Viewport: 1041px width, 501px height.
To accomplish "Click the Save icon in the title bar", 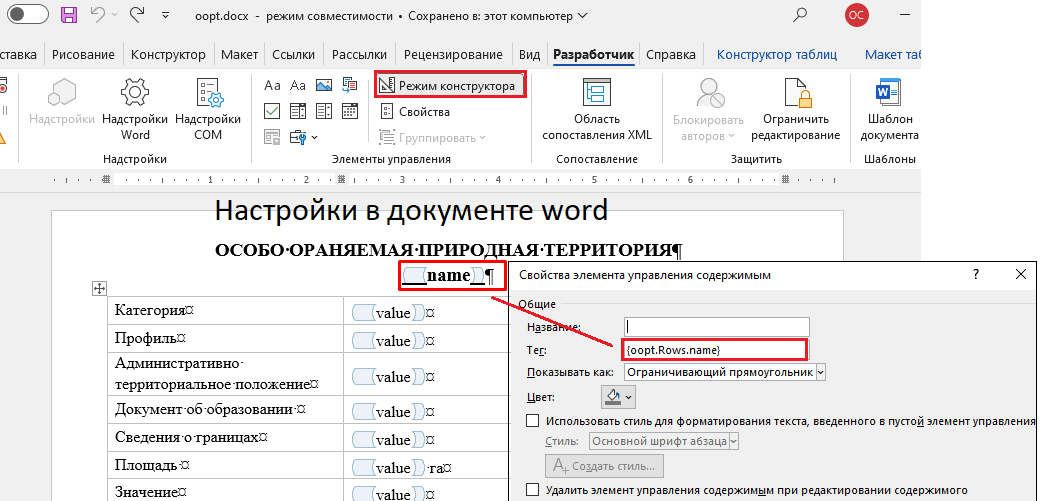I will pos(69,16).
